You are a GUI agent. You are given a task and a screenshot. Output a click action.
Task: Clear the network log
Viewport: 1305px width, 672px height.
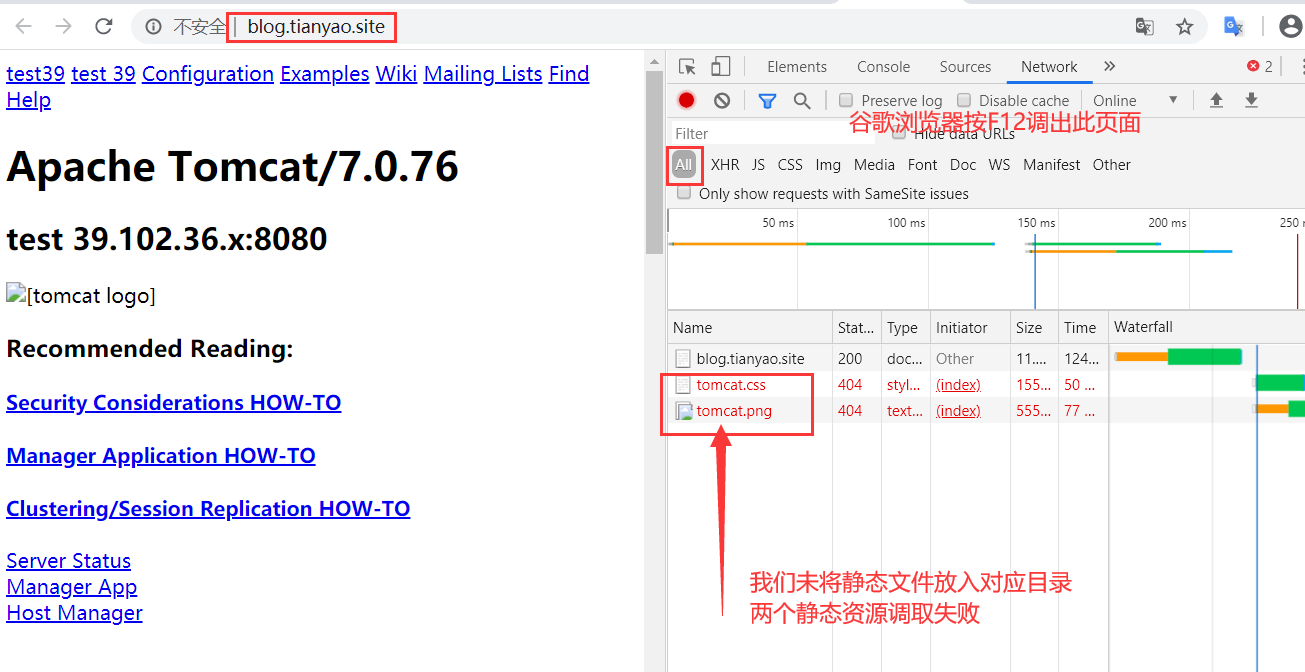coord(722,100)
